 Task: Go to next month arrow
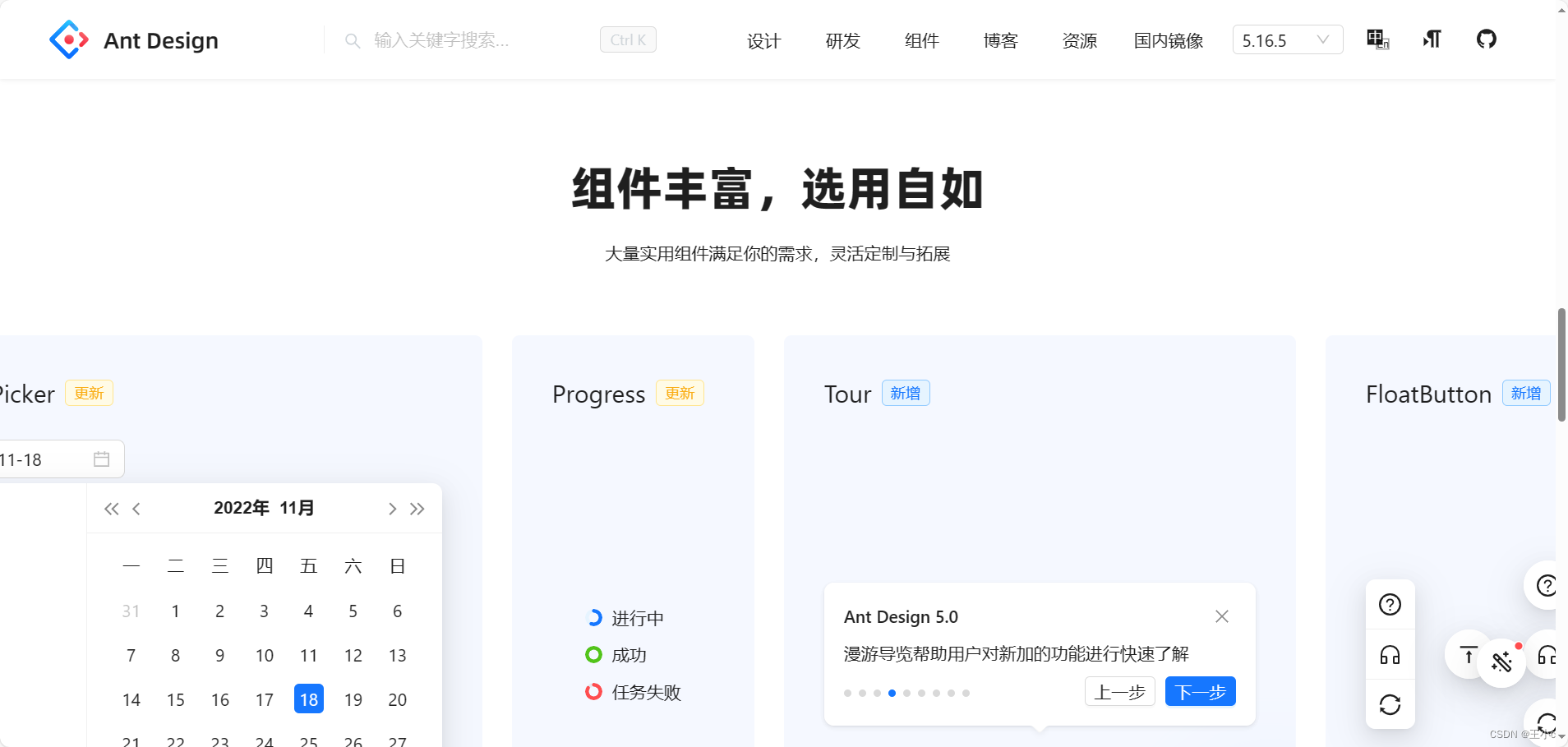pyautogui.click(x=392, y=509)
